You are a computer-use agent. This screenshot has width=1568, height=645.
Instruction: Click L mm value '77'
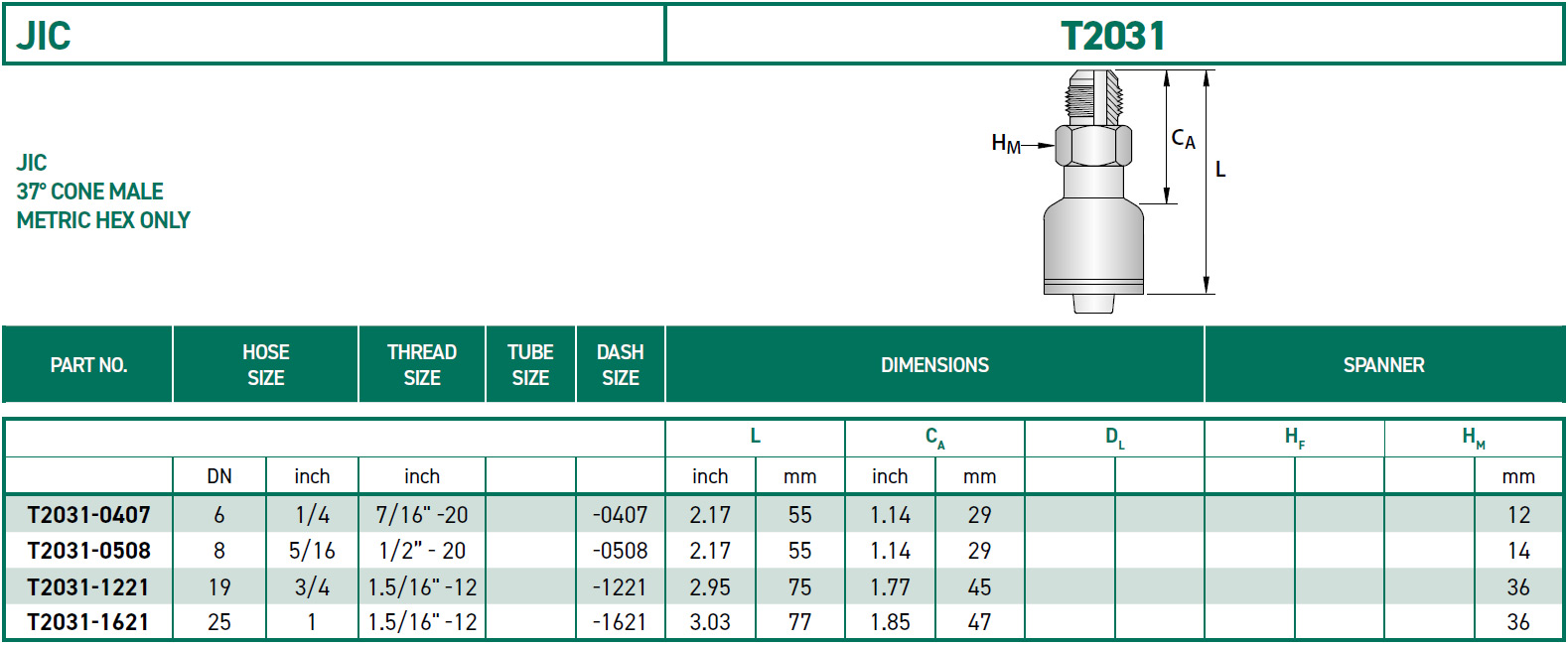(x=799, y=622)
